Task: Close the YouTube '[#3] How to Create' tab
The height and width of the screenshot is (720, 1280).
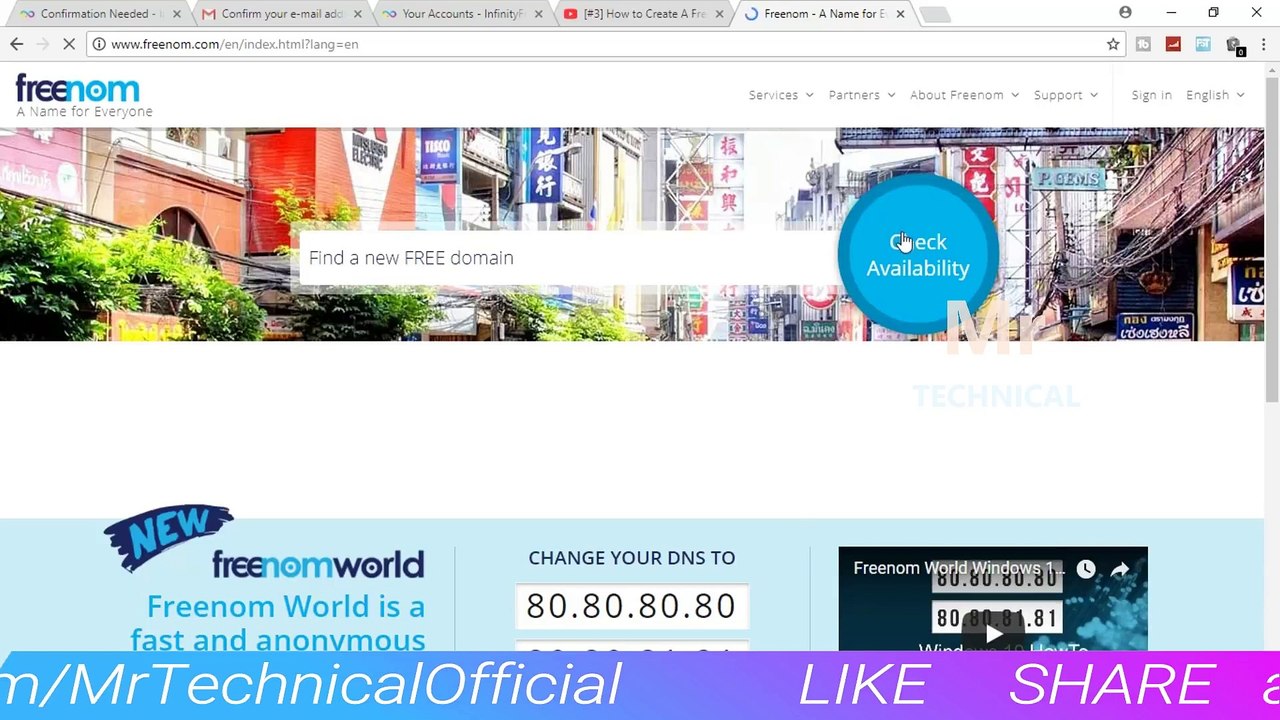Action: tap(719, 14)
